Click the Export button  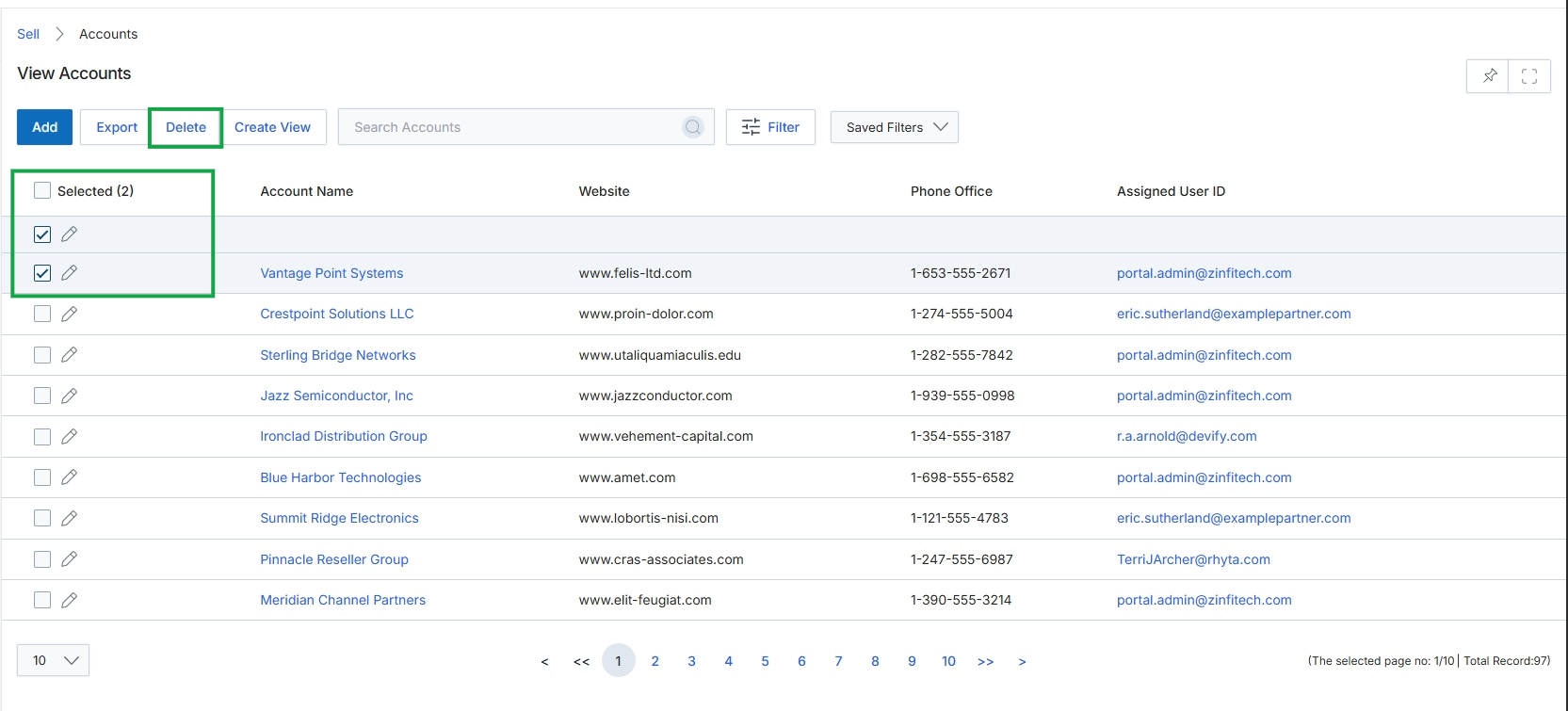coord(117,127)
